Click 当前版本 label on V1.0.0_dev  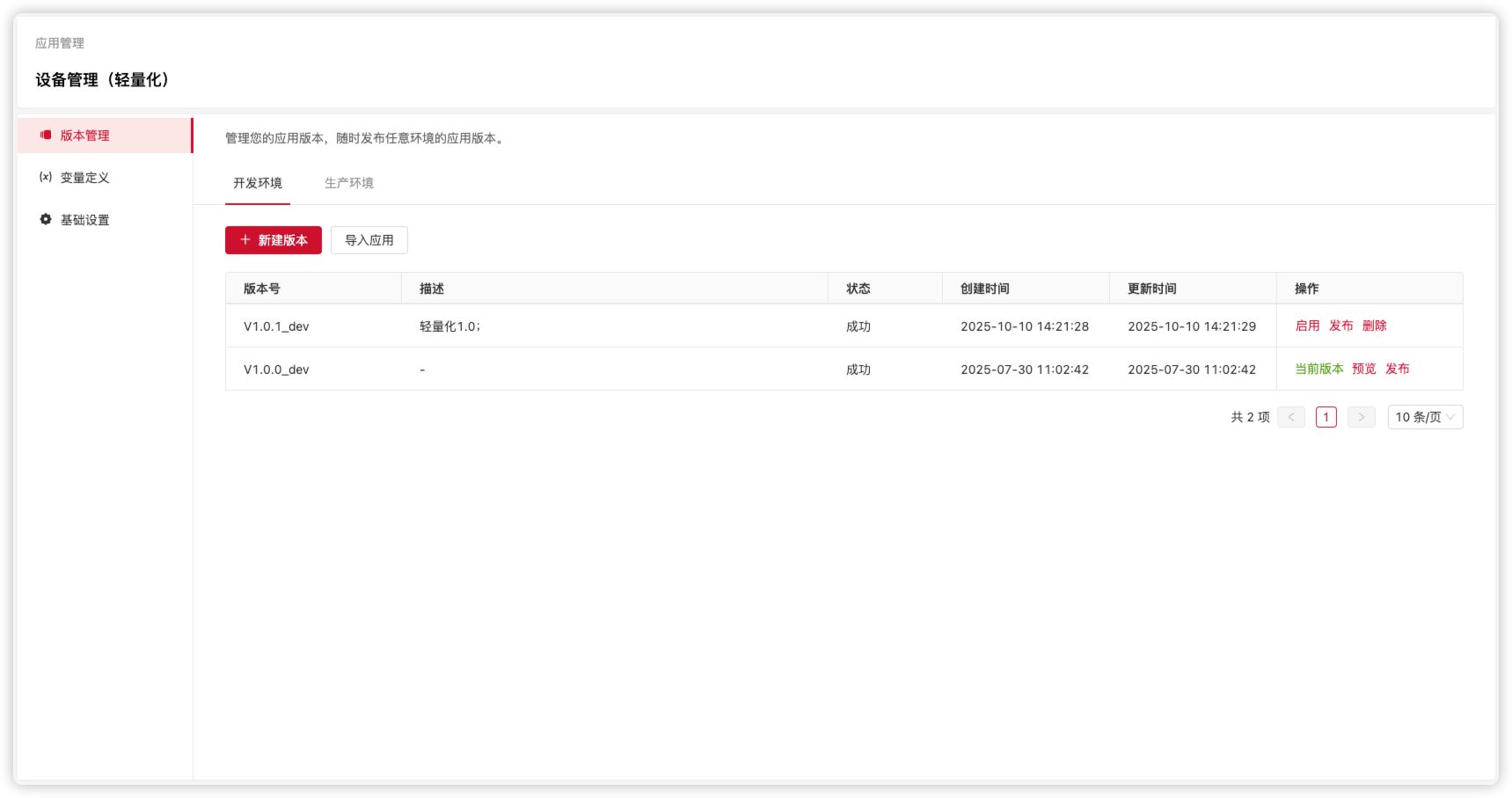(1318, 369)
